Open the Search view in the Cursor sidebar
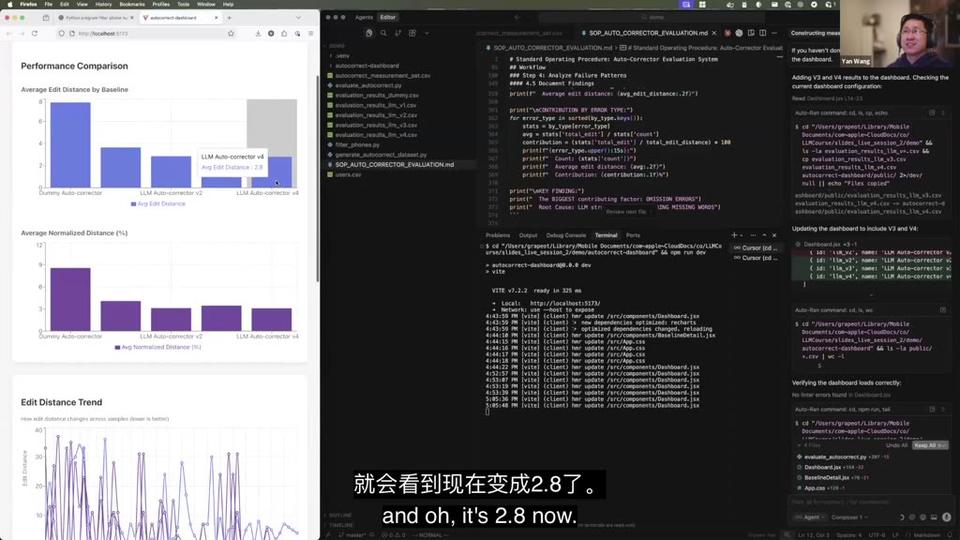Image resolution: width=960 pixels, height=540 pixels. click(x=383, y=33)
